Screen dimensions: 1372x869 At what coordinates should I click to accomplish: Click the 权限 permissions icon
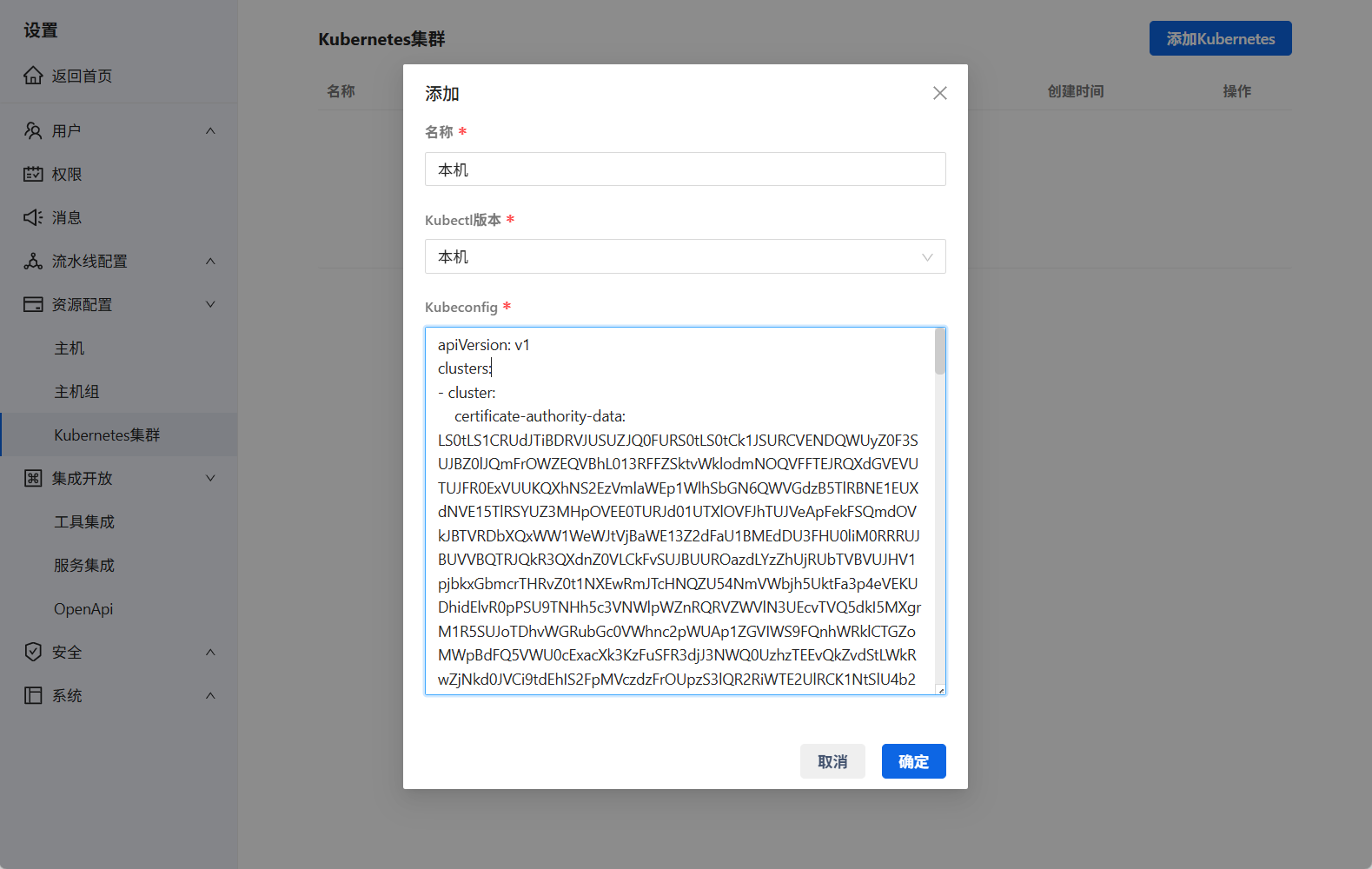[x=33, y=174]
